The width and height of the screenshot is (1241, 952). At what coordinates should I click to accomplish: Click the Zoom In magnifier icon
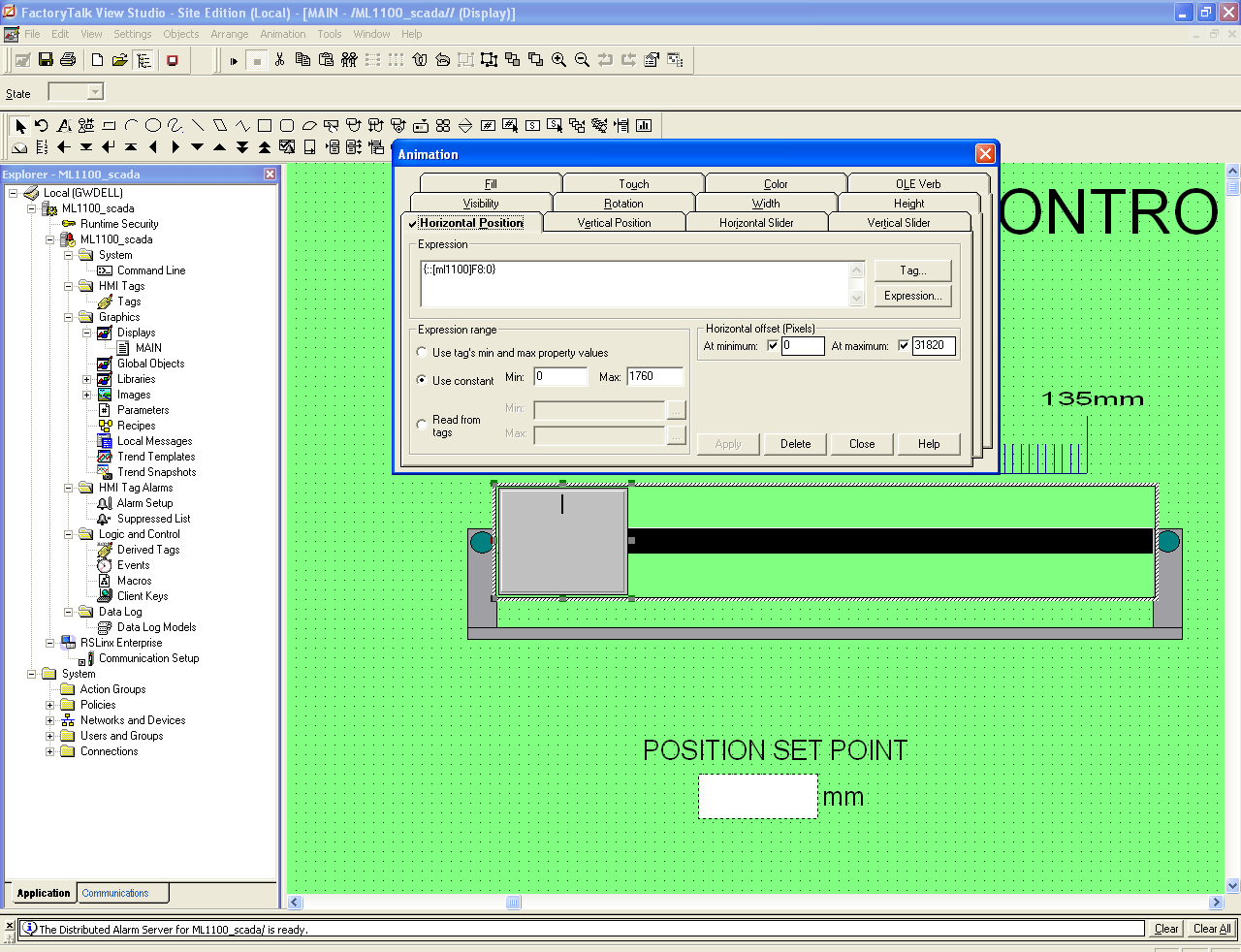coord(558,60)
